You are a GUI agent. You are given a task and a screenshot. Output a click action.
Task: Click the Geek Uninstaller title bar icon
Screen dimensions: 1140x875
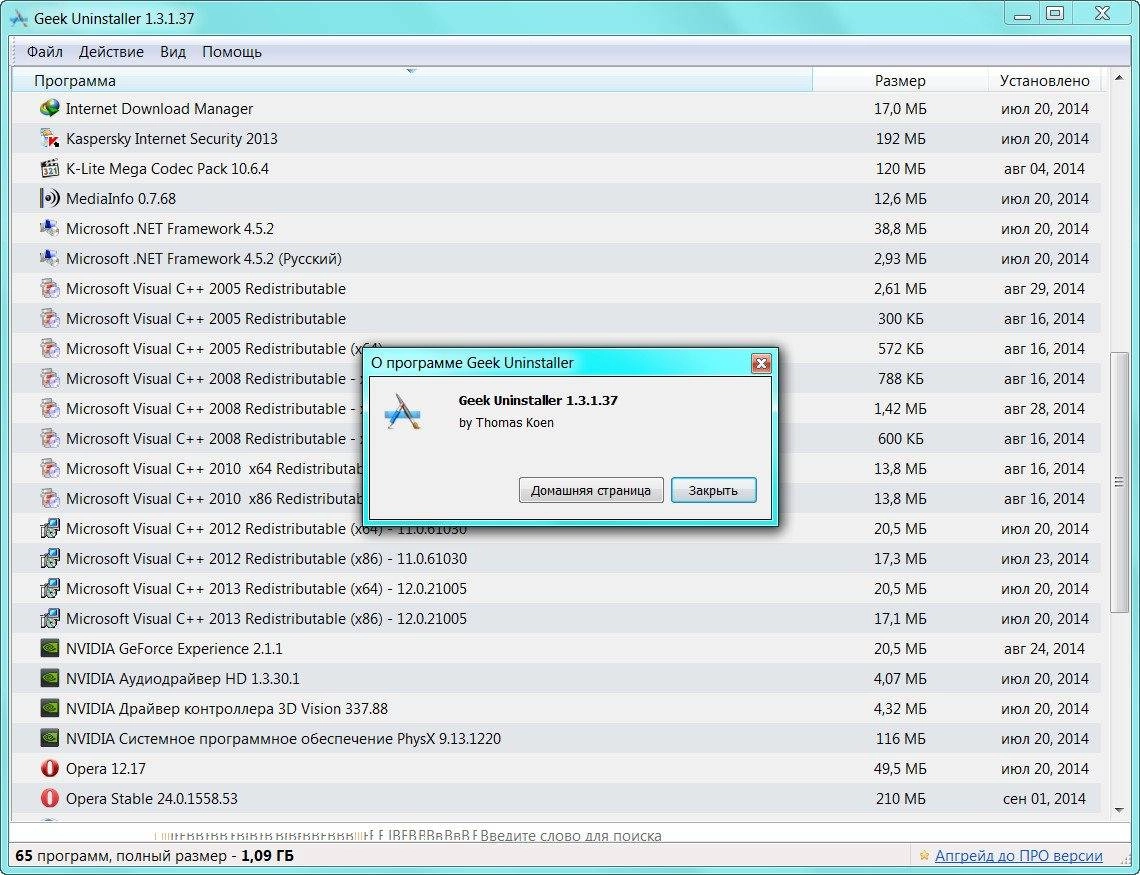click(x=19, y=18)
